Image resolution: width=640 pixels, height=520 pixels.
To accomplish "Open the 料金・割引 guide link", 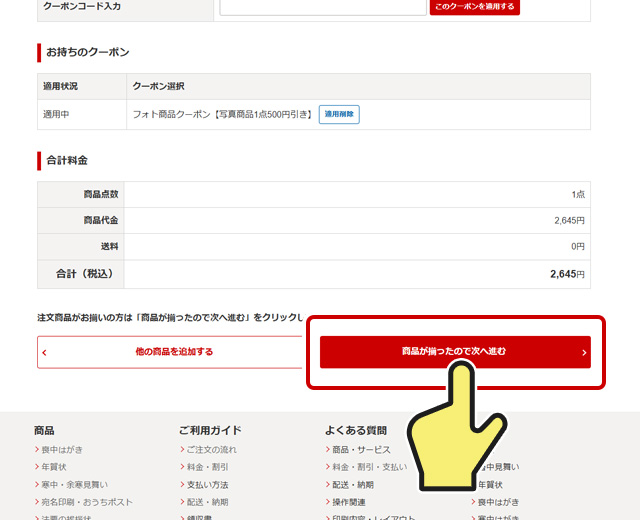I will click(207, 467).
